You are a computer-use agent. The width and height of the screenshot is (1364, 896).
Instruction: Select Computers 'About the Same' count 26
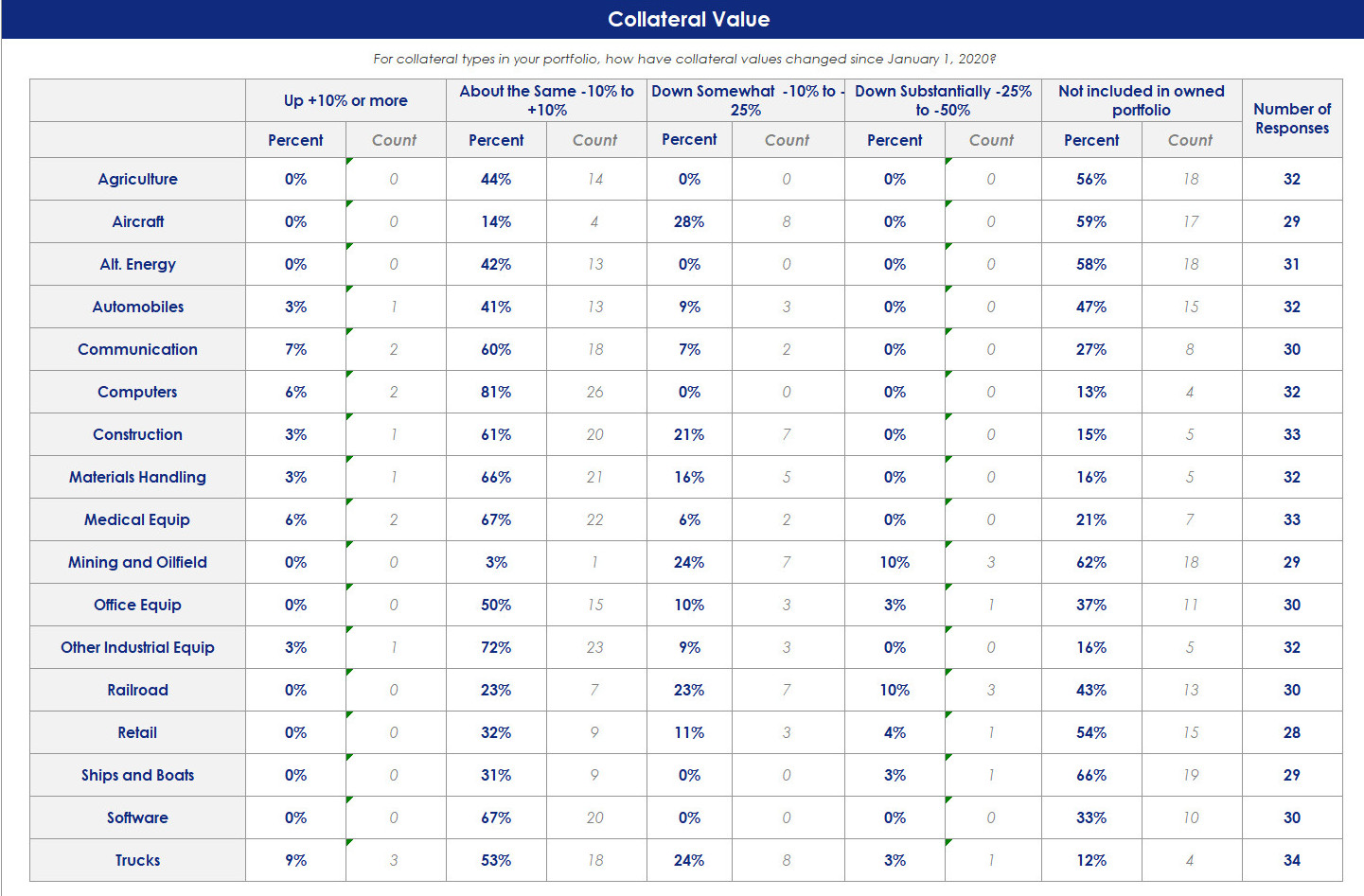(x=595, y=392)
